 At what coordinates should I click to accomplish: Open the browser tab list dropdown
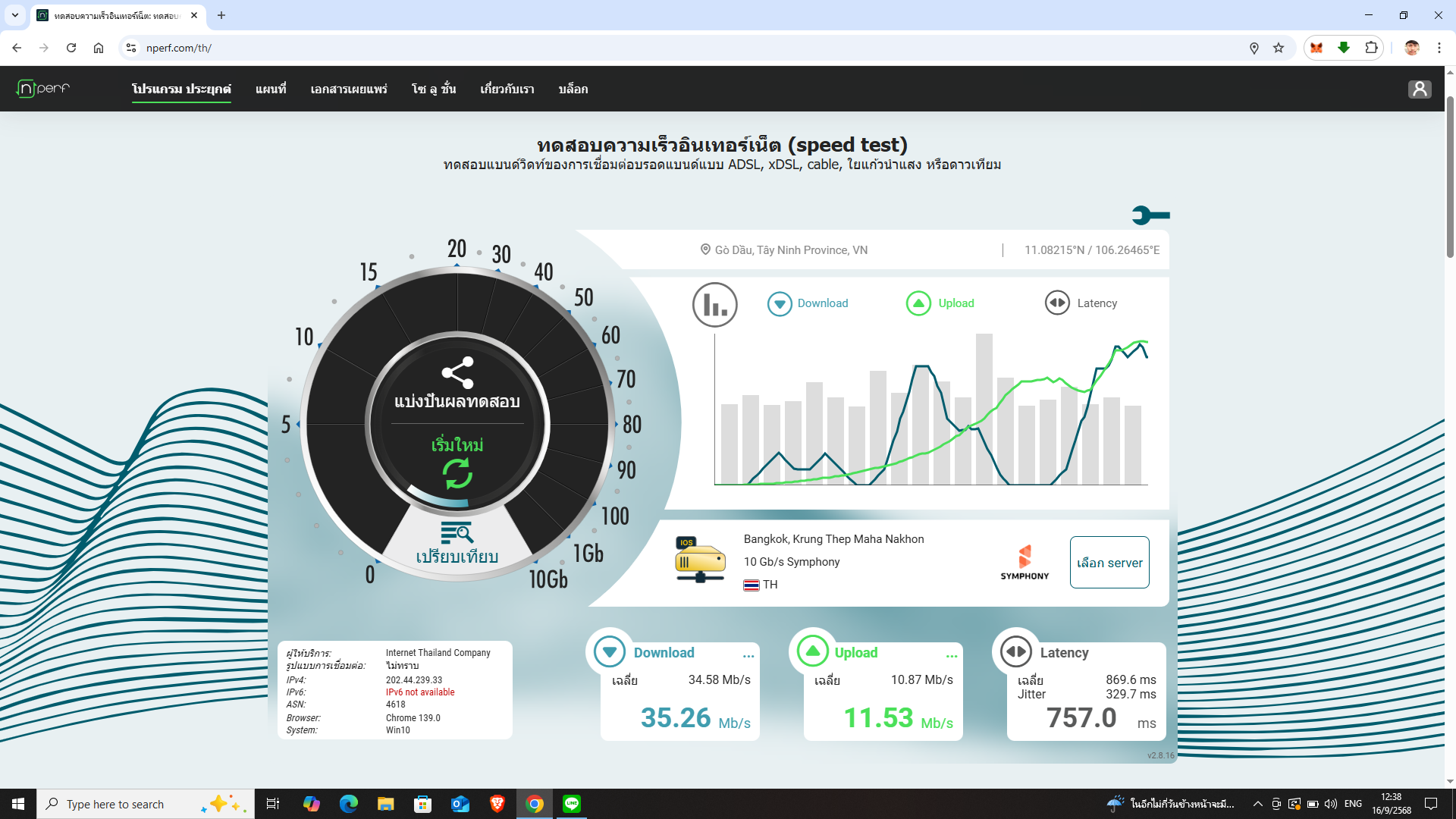coord(14,15)
